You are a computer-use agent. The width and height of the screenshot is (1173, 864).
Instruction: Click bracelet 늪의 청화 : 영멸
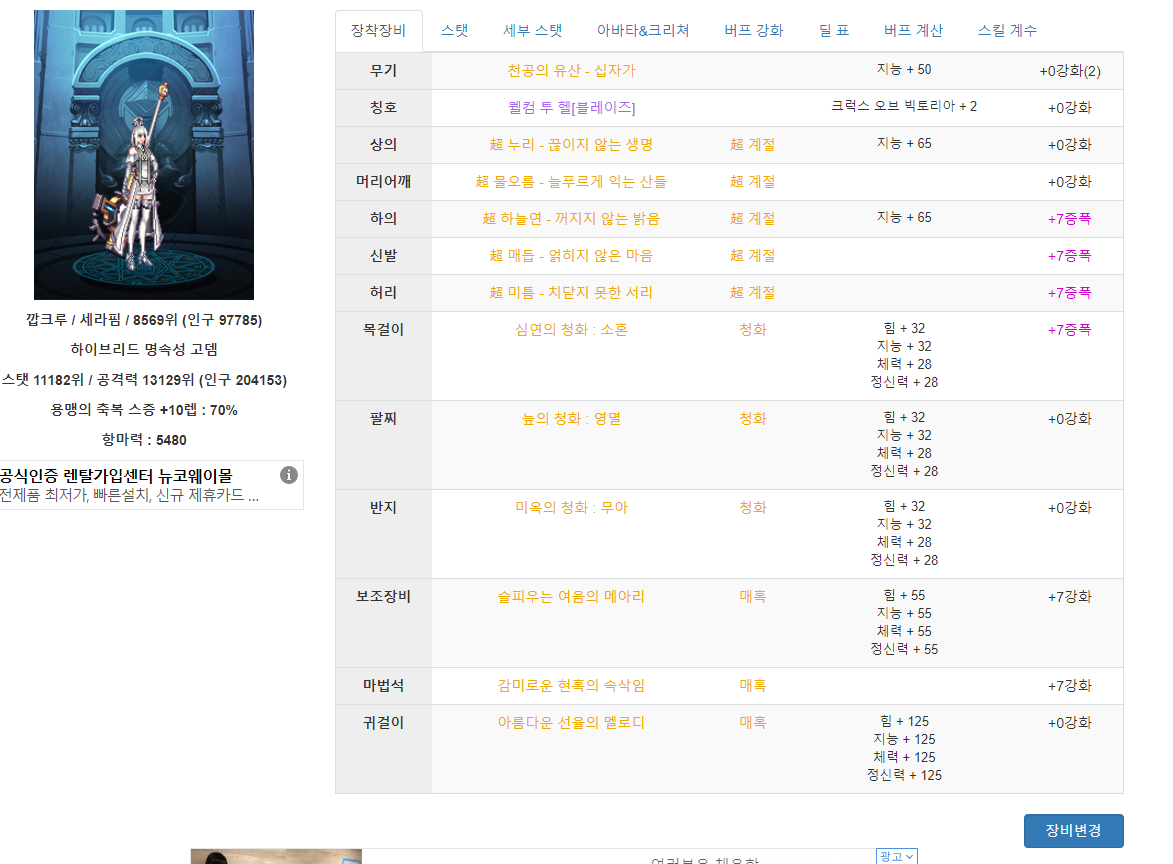[571, 419]
